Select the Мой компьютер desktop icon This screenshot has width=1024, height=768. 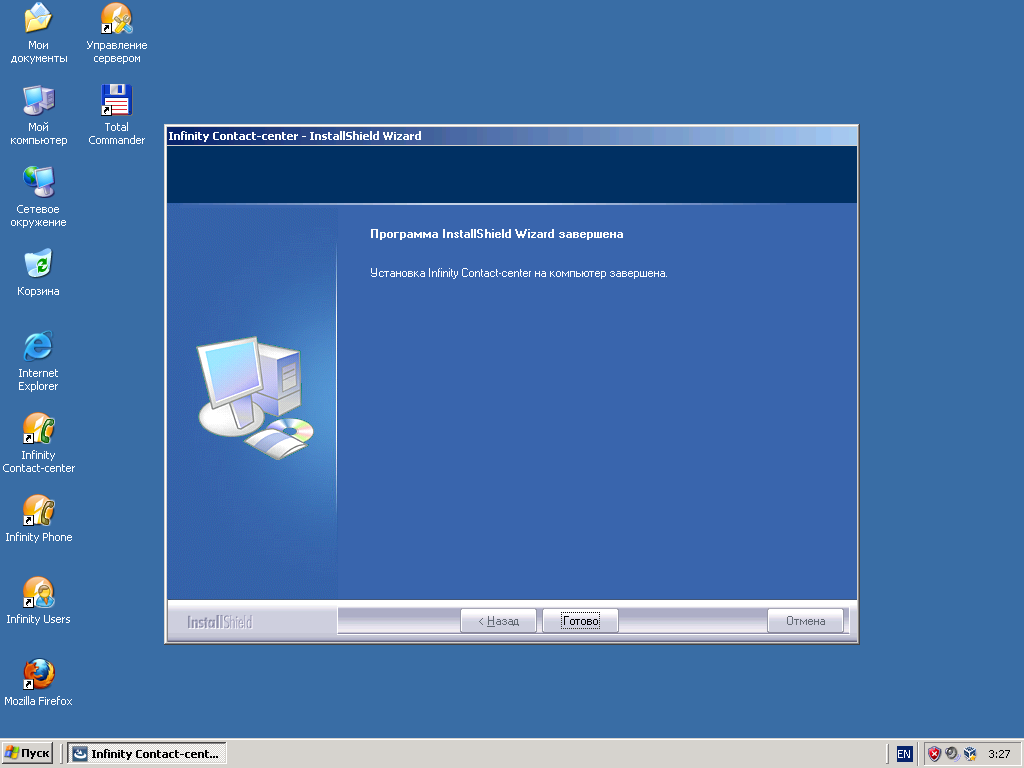point(38,101)
